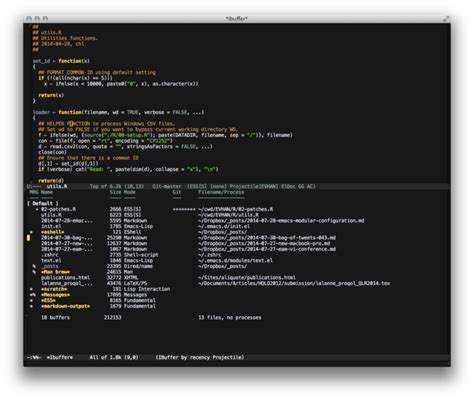Open the 2014-07-27-new-... Markdown buffer

point(67,243)
